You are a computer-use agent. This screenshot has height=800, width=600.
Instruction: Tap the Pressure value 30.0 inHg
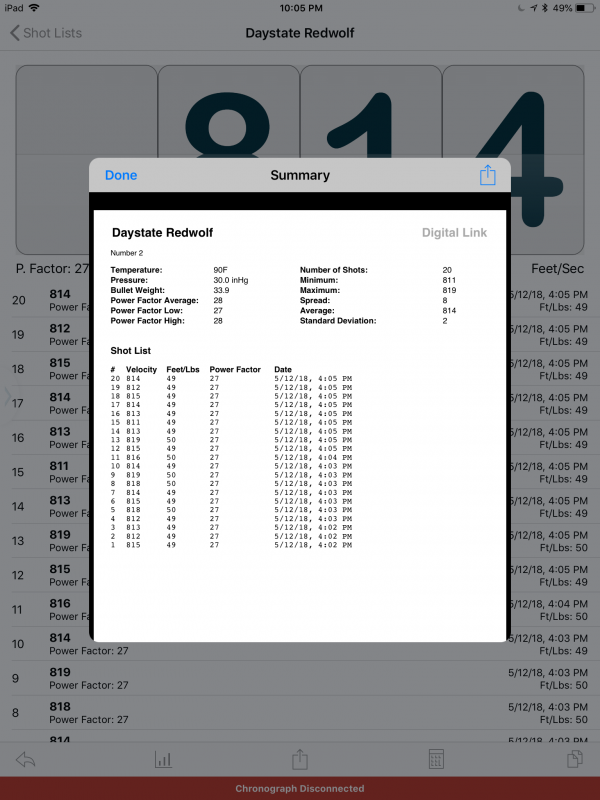[231, 280]
